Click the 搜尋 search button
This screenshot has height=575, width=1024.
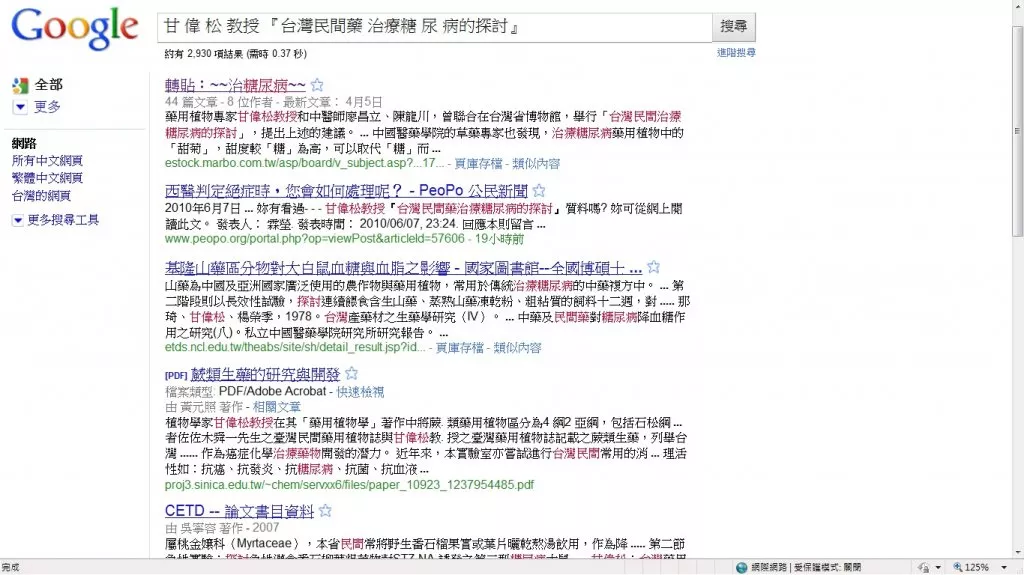[x=733, y=27]
